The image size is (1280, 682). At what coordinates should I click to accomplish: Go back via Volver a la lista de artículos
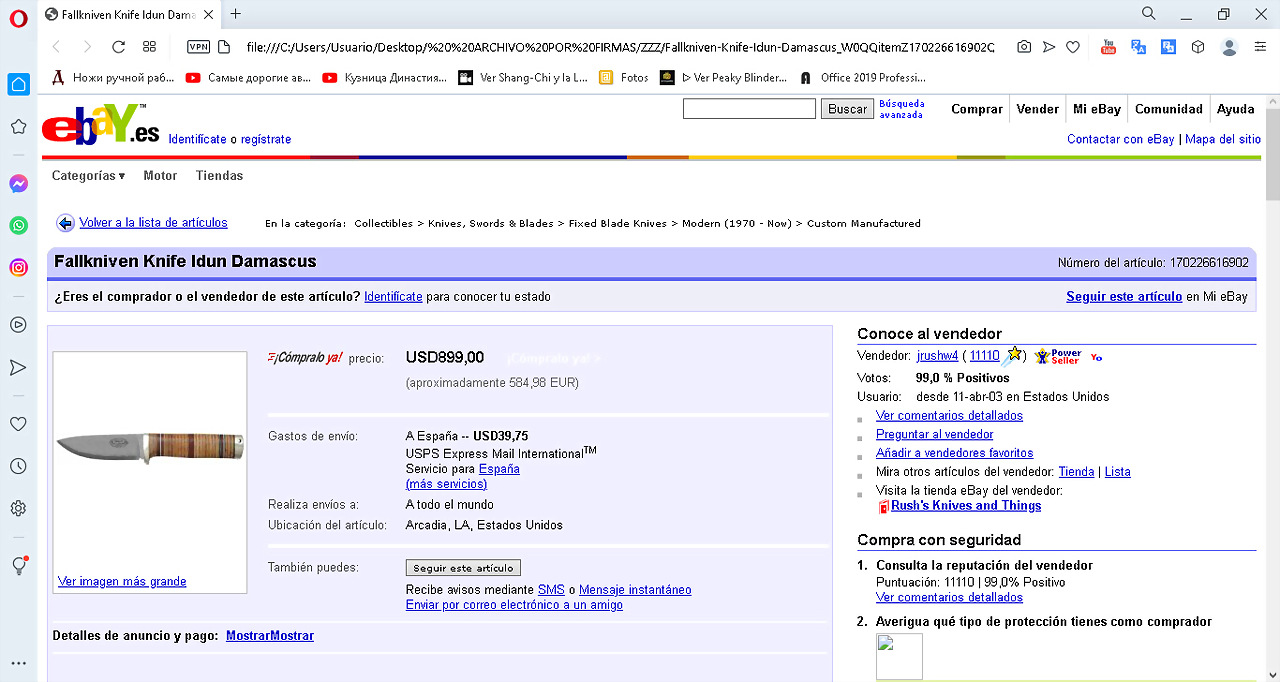click(x=153, y=223)
